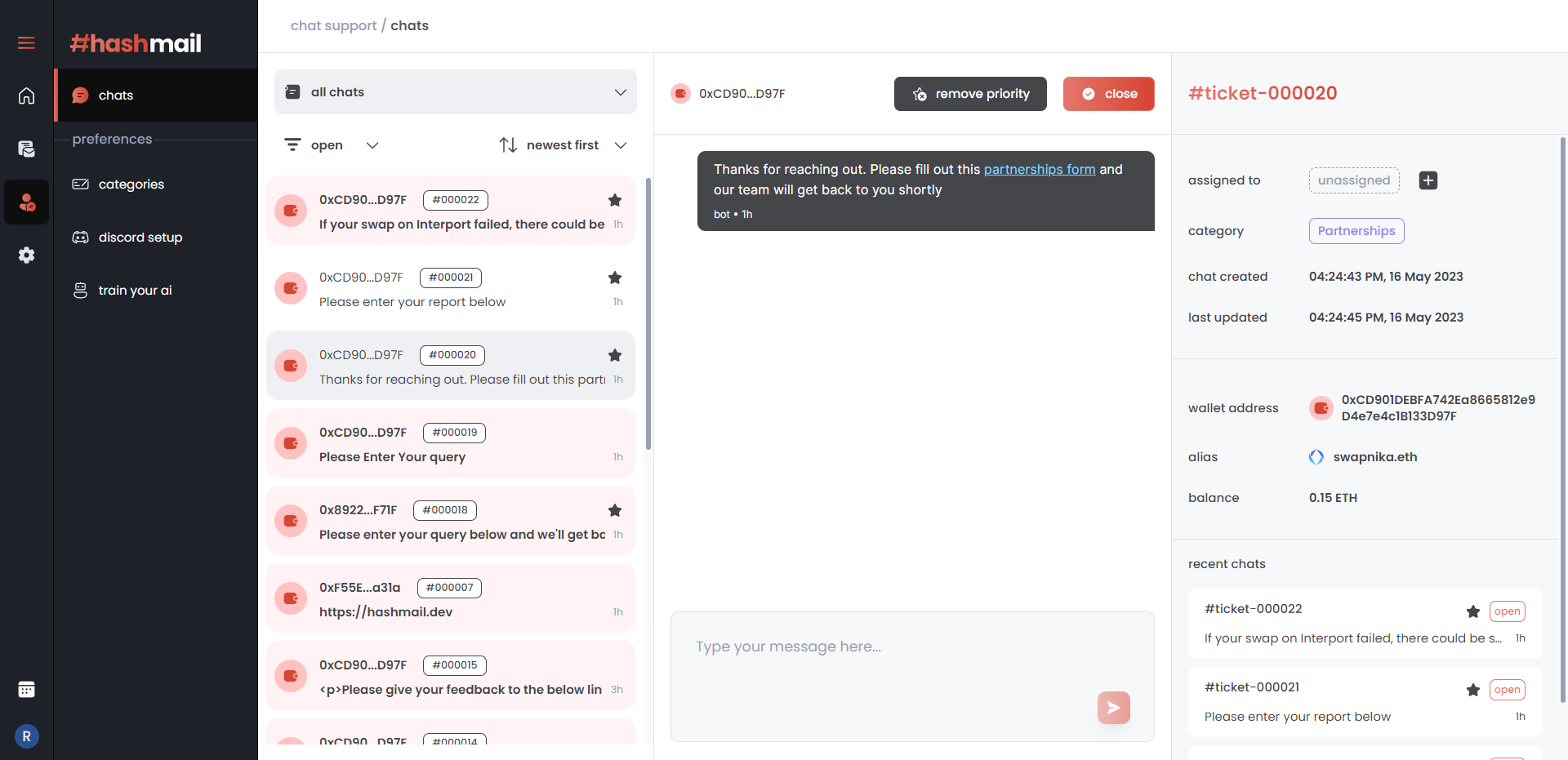Click last updated timestamp value
This screenshot has width=1568, height=760.
1386,318
